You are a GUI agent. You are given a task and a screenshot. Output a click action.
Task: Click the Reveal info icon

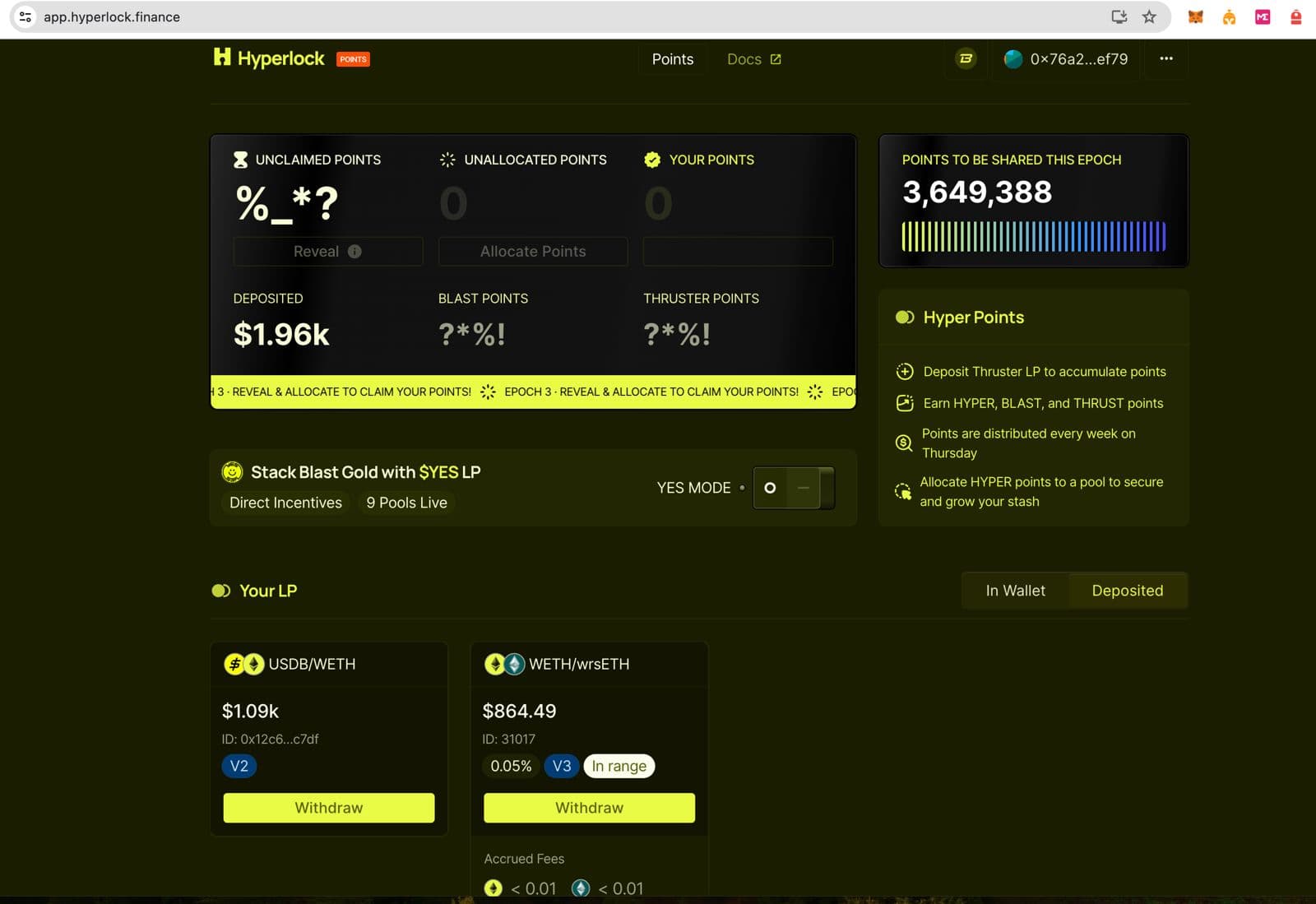tap(354, 252)
